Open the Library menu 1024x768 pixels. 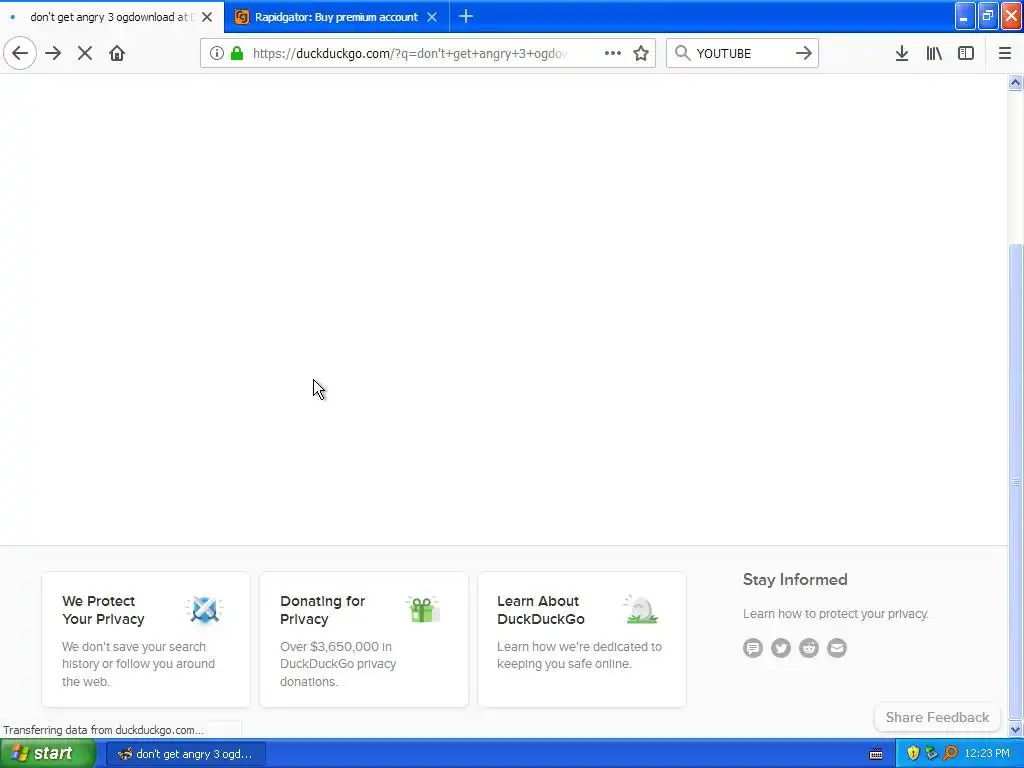click(x=934, y=54)
